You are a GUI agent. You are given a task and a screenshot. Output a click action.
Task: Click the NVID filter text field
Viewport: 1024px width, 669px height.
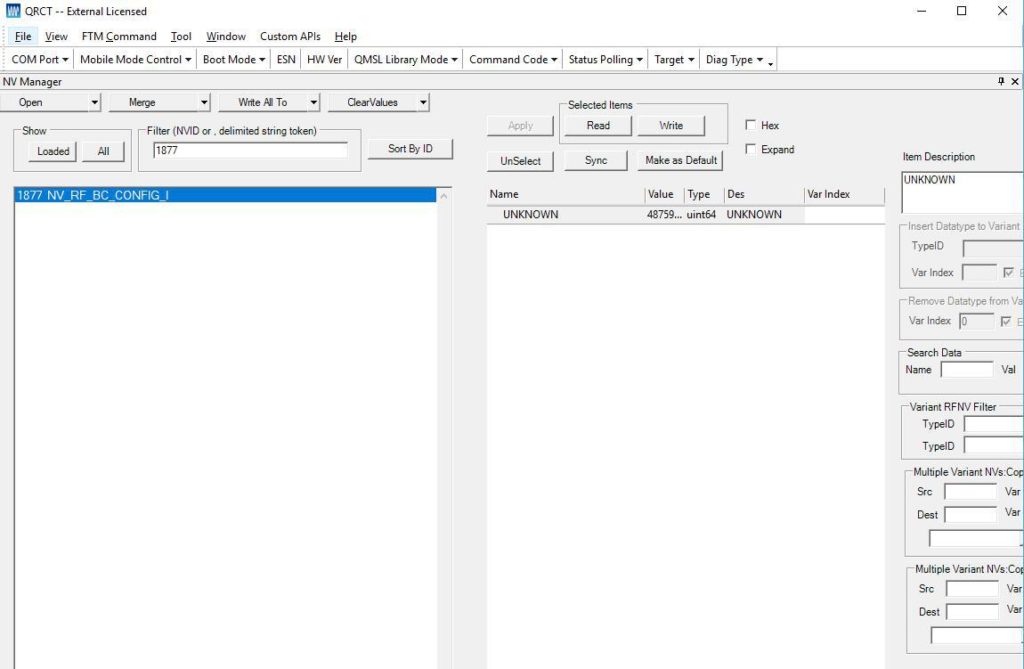(x=250, y=150)
